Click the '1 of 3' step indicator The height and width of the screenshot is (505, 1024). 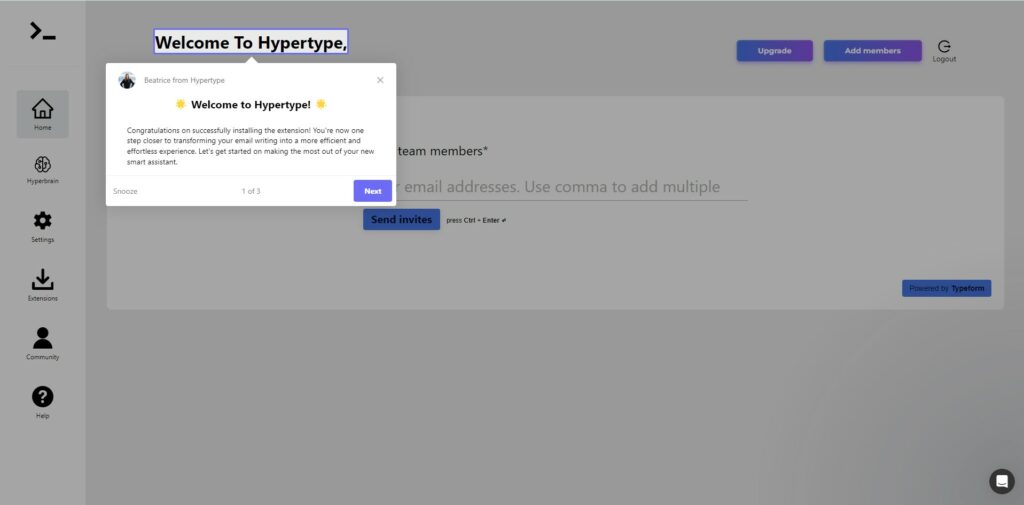point(251,191)
